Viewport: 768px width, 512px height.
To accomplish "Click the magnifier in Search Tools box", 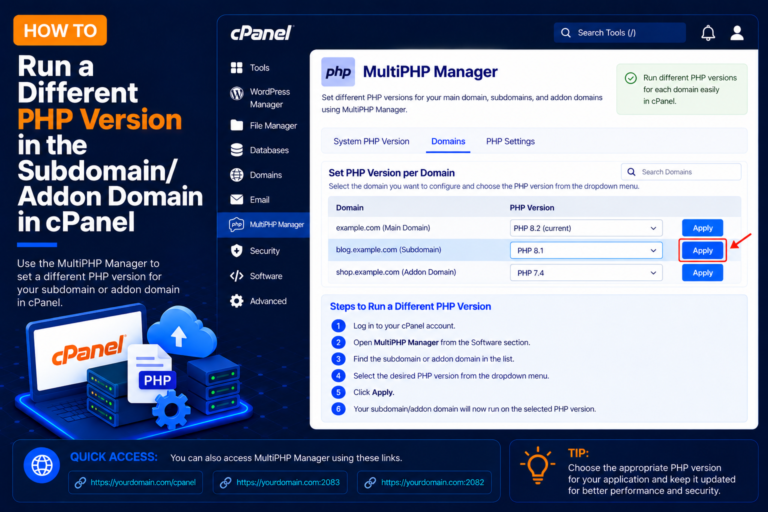I will coord(566,33).
